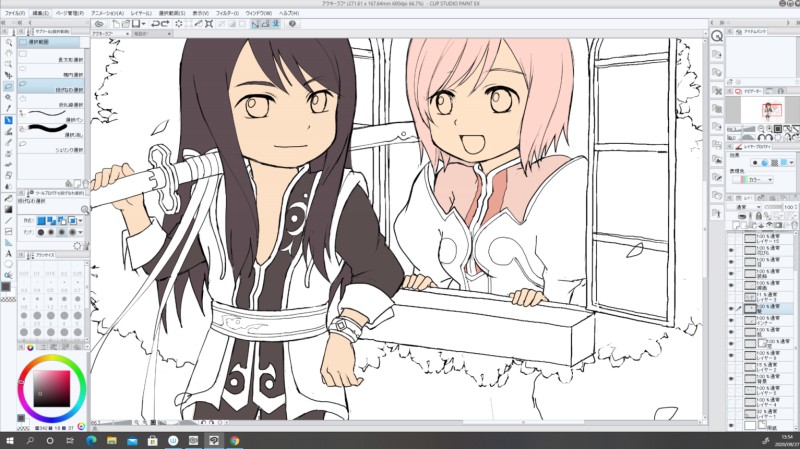The width and height of the screenshot is (800, 449).
Task: Zoom out using Navigator minus magnifier
Action: click(761, 129)
